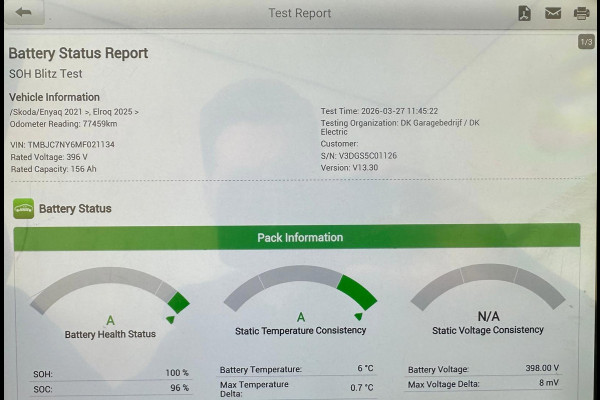Image resolution: width=600 pixels, height=400 pixels.
Task: Click the Vehicle Information heading
Action: [57, 97]
